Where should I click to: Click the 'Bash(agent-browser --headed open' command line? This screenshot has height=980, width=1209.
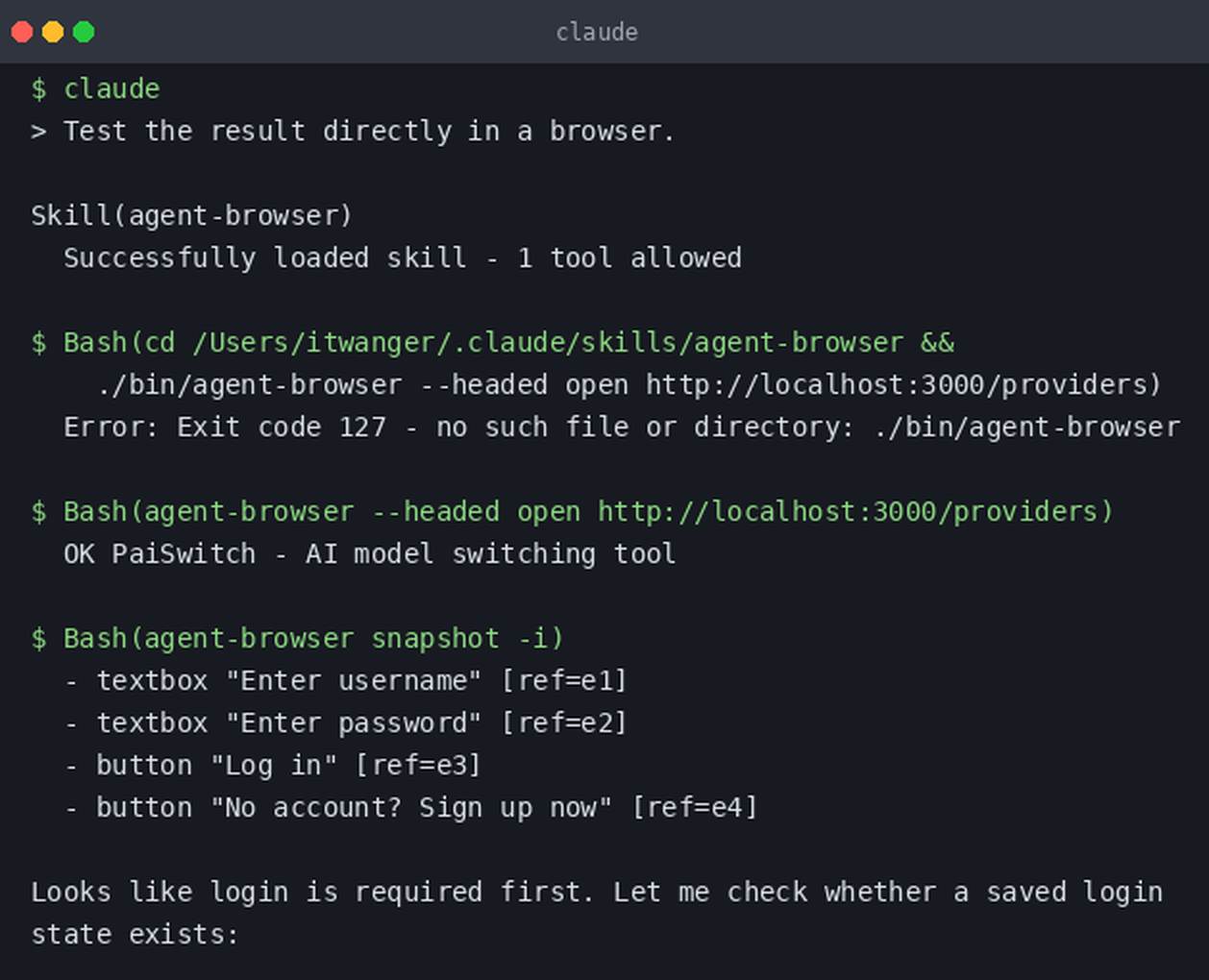[x=573, y=511]
